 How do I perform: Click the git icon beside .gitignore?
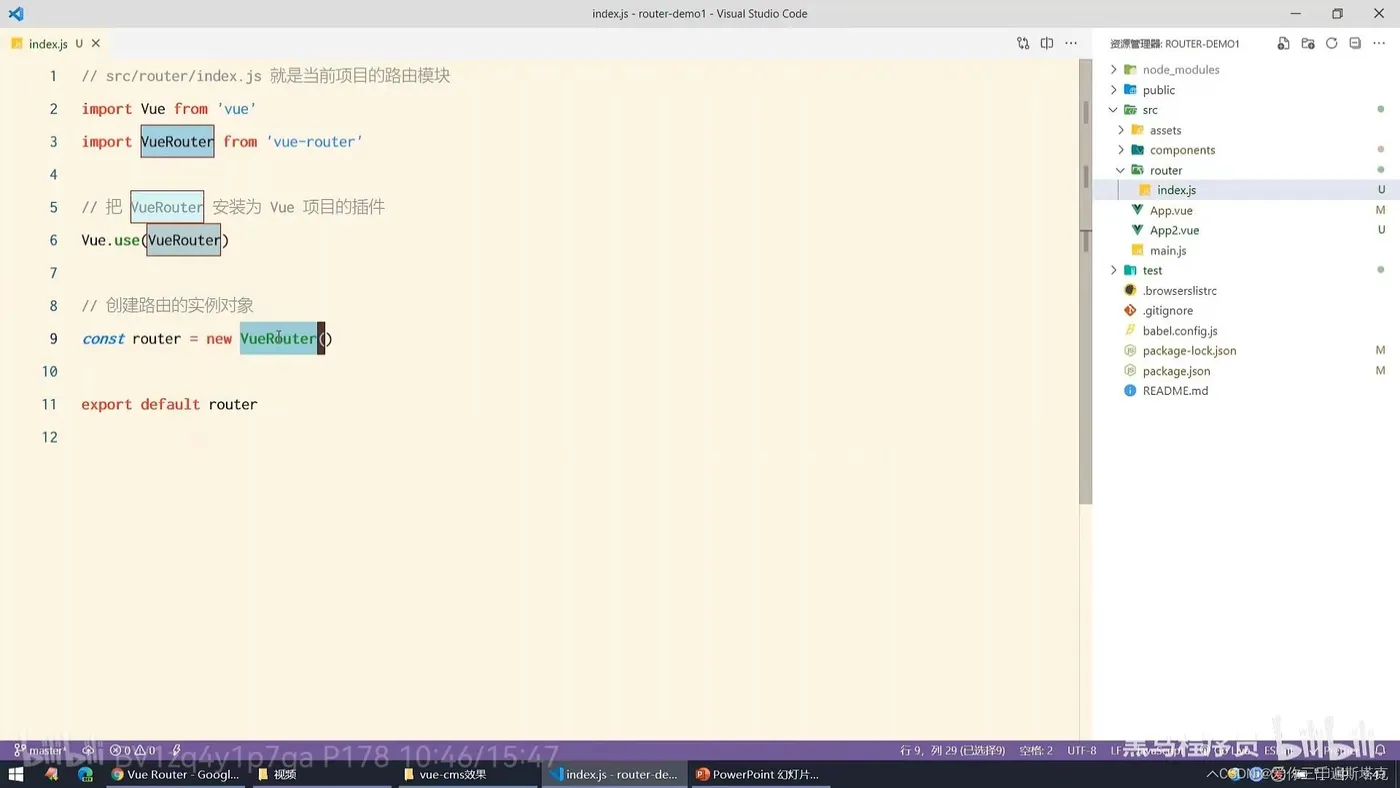click(x=1130, y=310)
